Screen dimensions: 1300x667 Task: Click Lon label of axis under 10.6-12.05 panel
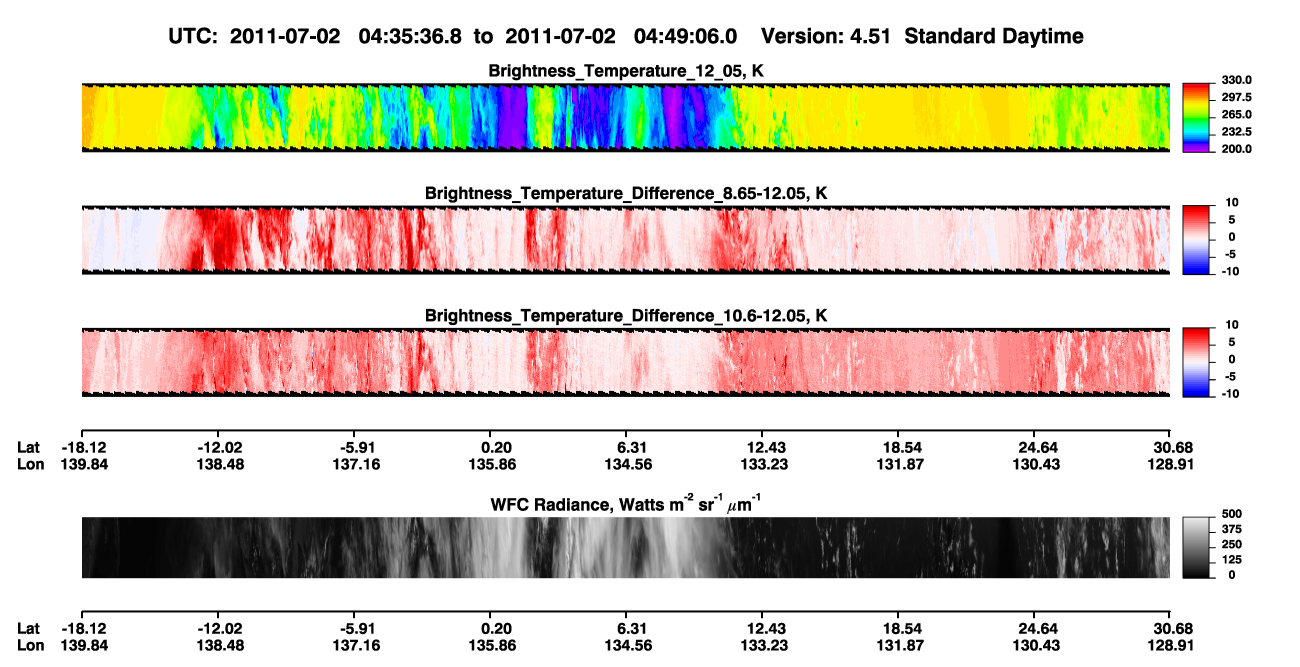[x=30, y=464]
